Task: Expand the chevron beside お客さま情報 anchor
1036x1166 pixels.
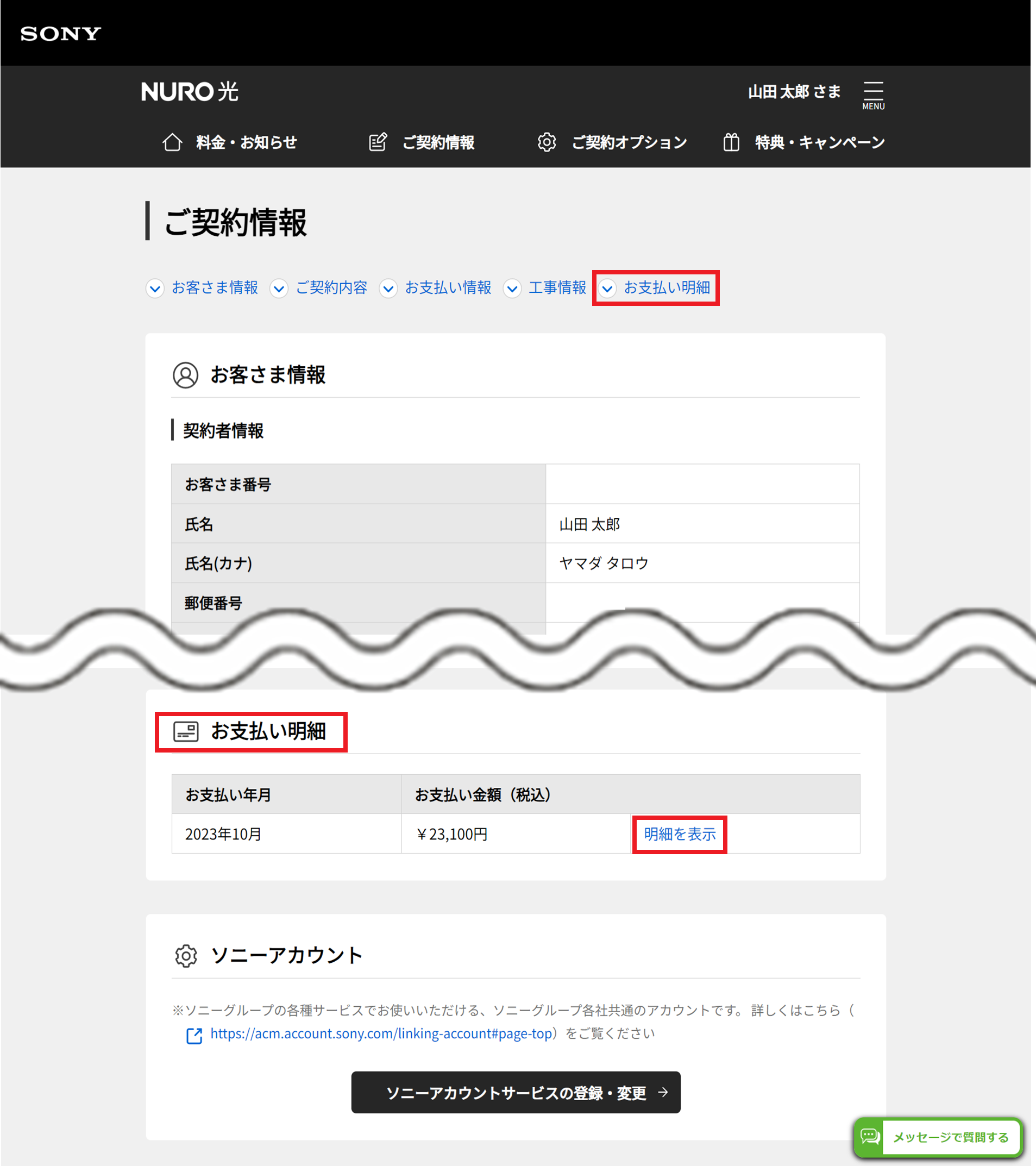Action: (155, 288)
